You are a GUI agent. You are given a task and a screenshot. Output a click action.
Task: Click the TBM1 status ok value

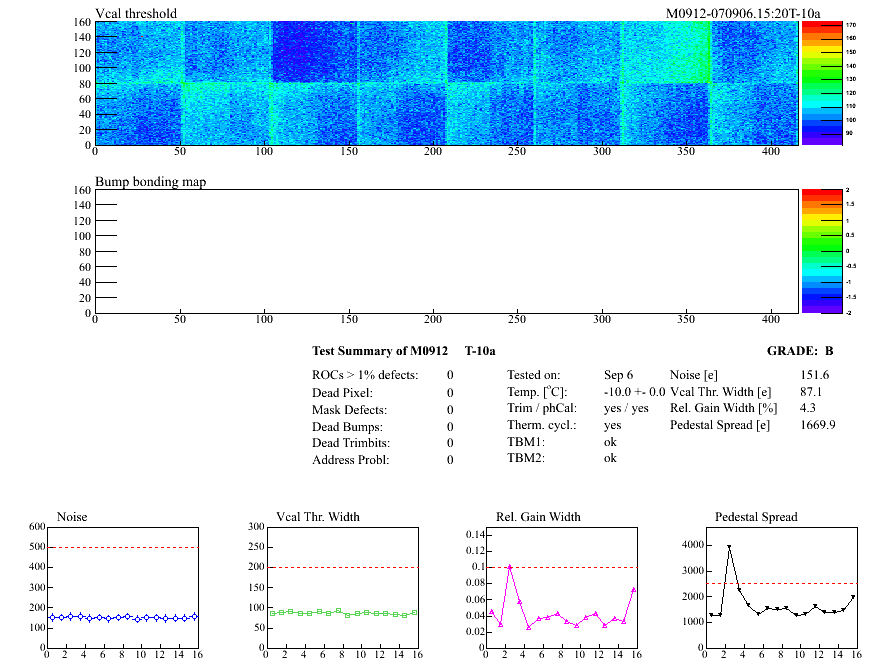pyautogui.click(x=610, y=441)
